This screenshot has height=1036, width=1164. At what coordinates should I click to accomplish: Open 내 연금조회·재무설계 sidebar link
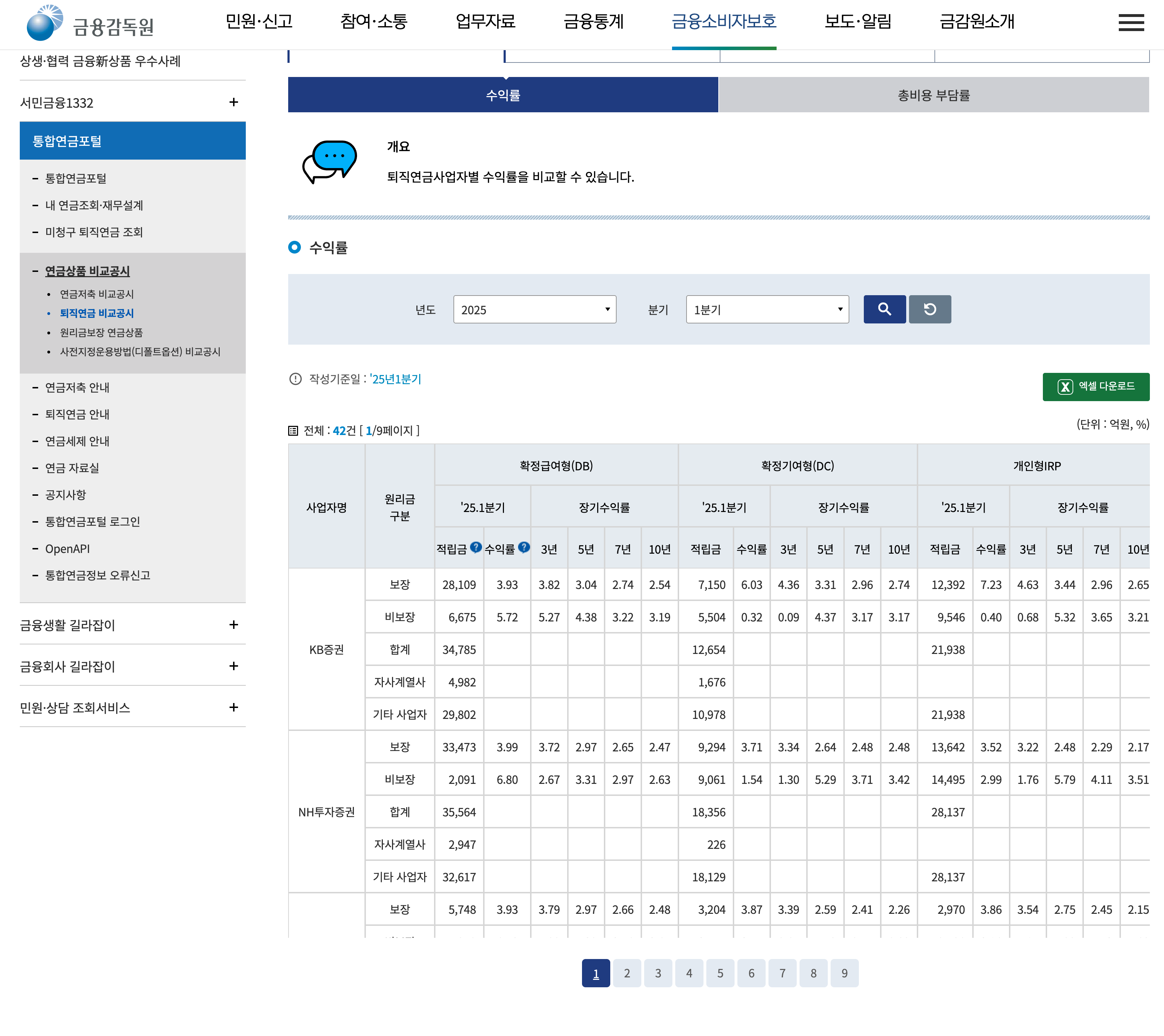coord(94,205)
